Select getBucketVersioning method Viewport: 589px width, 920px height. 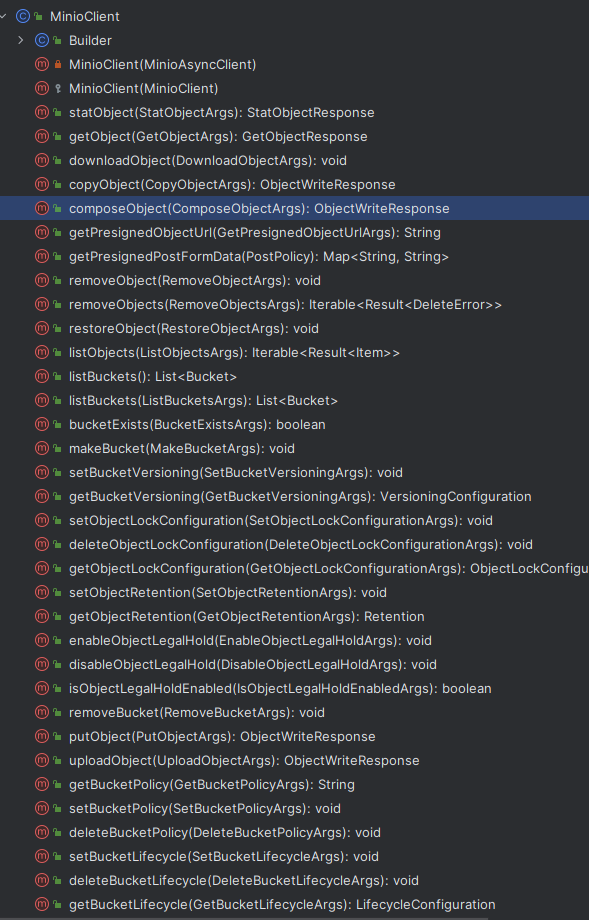(x=300, y=498)
